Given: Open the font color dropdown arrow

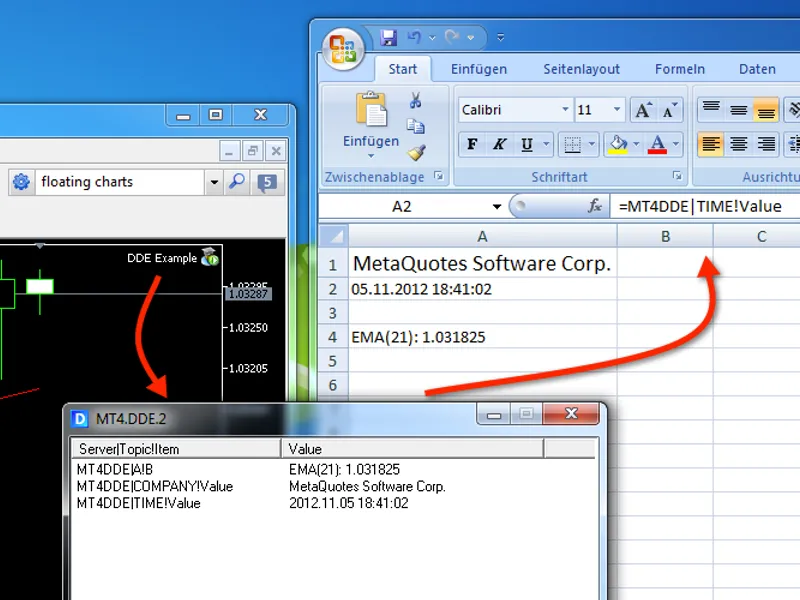Looking at the screenshot, I should (676, 144).
